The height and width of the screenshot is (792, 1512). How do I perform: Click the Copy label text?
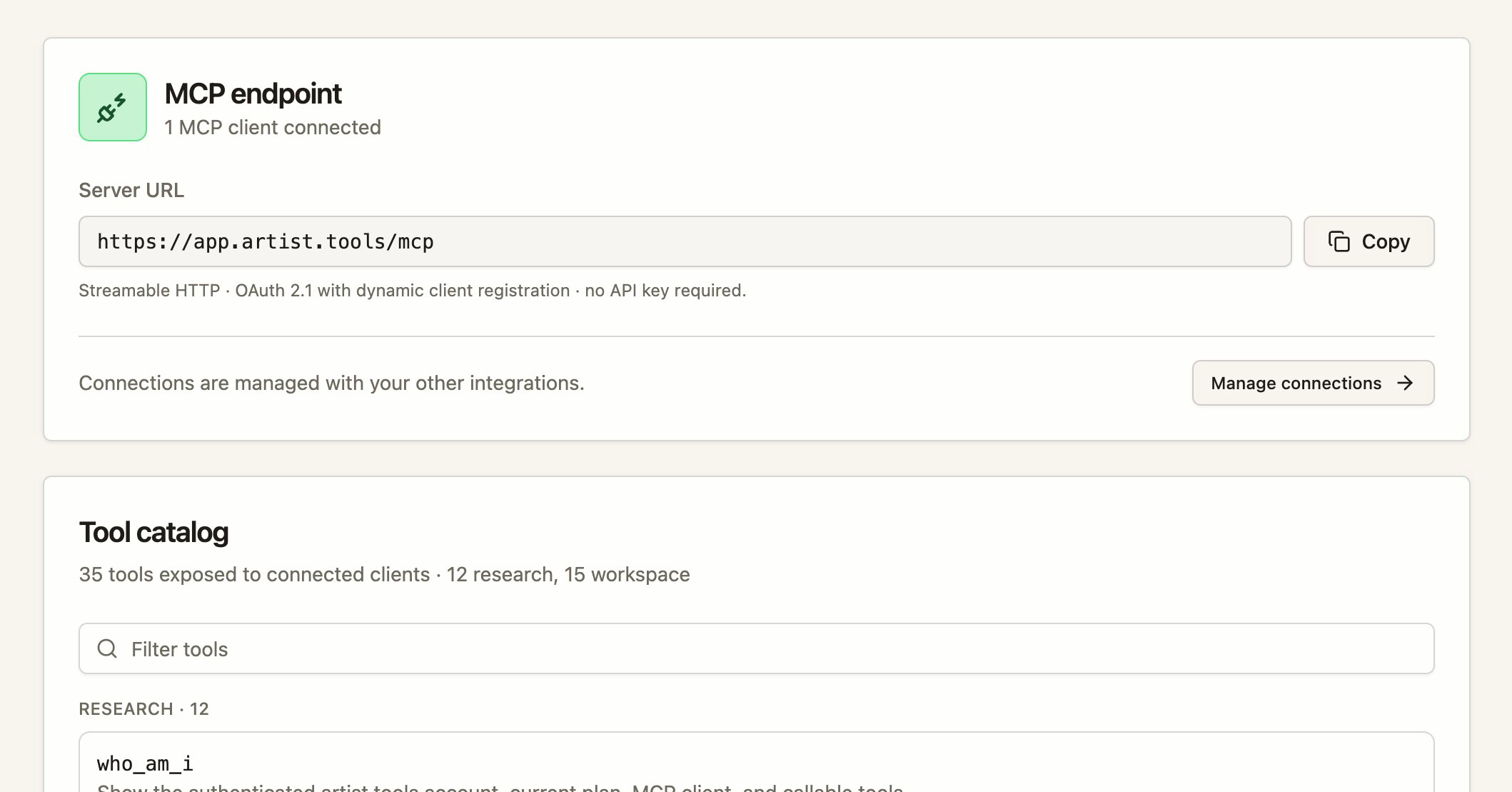(x=1386, y=241)
